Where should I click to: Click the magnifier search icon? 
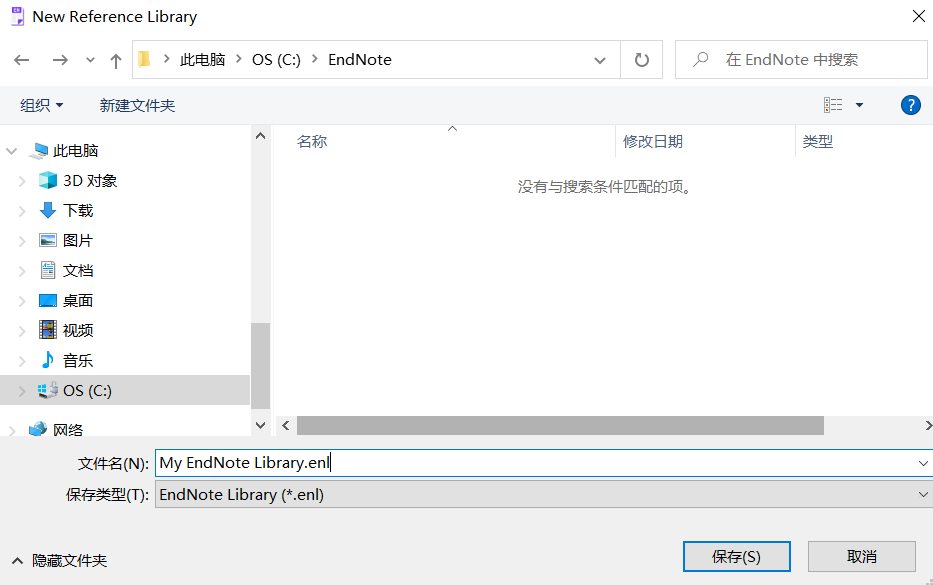pyautogui.click(x=701, y=59)
